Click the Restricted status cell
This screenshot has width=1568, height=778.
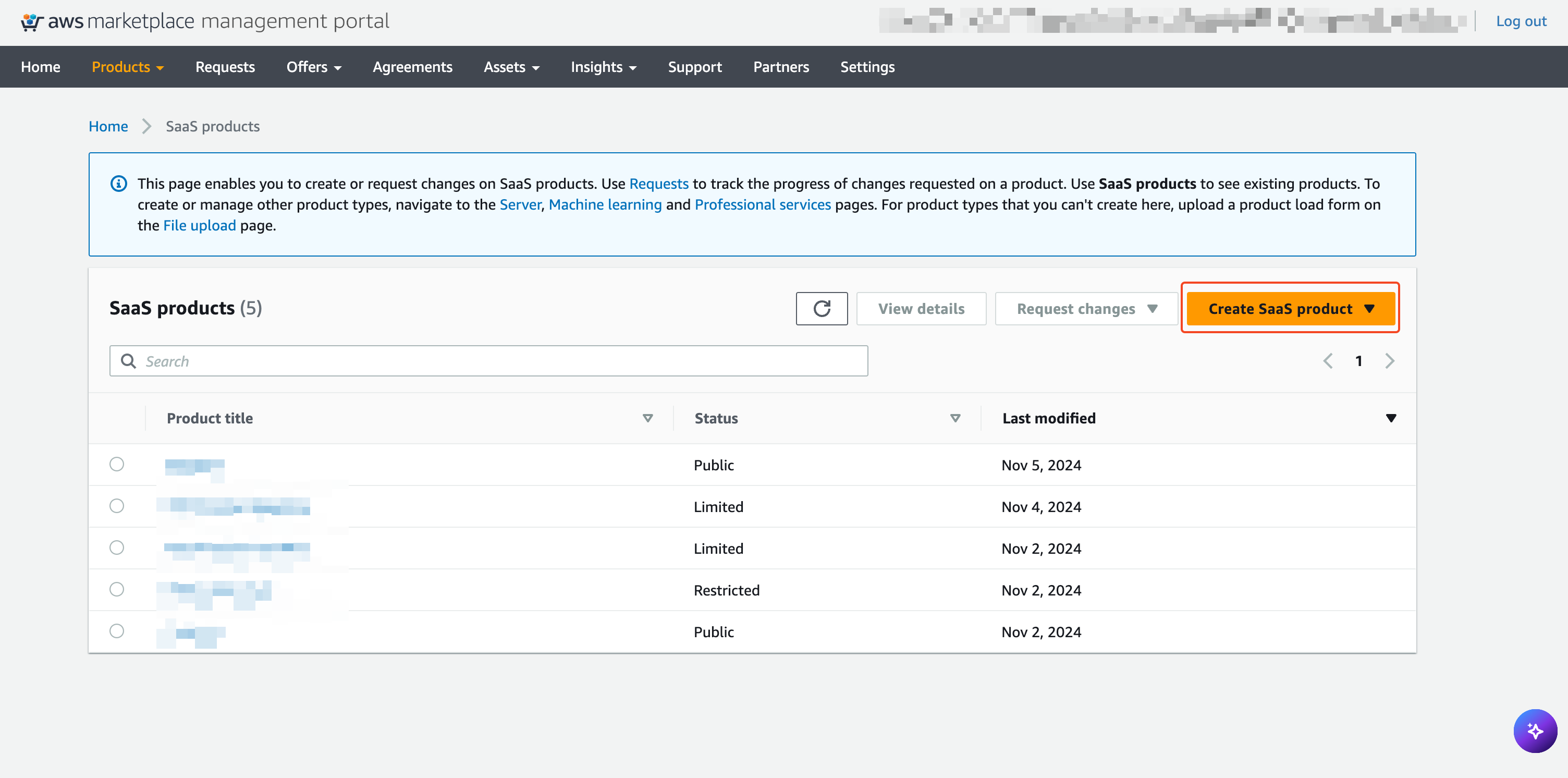click(x=727, y=590)
